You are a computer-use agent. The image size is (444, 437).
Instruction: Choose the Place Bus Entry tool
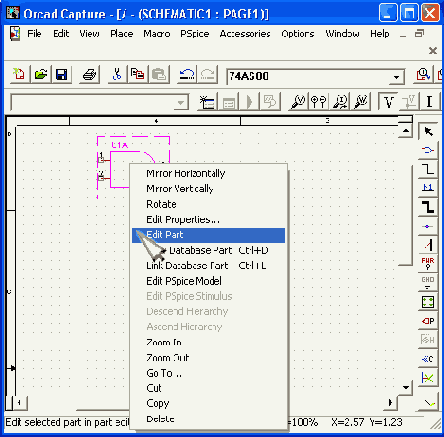428,245
